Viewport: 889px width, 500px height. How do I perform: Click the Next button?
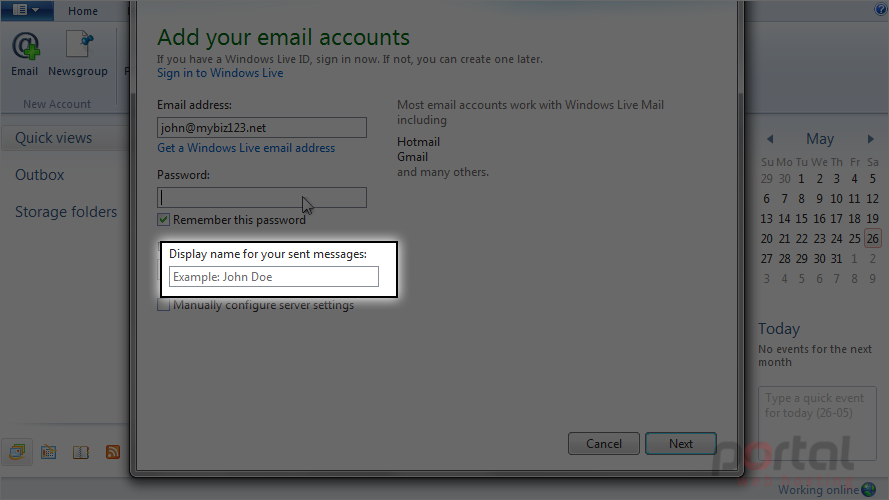tap(681, 443)
